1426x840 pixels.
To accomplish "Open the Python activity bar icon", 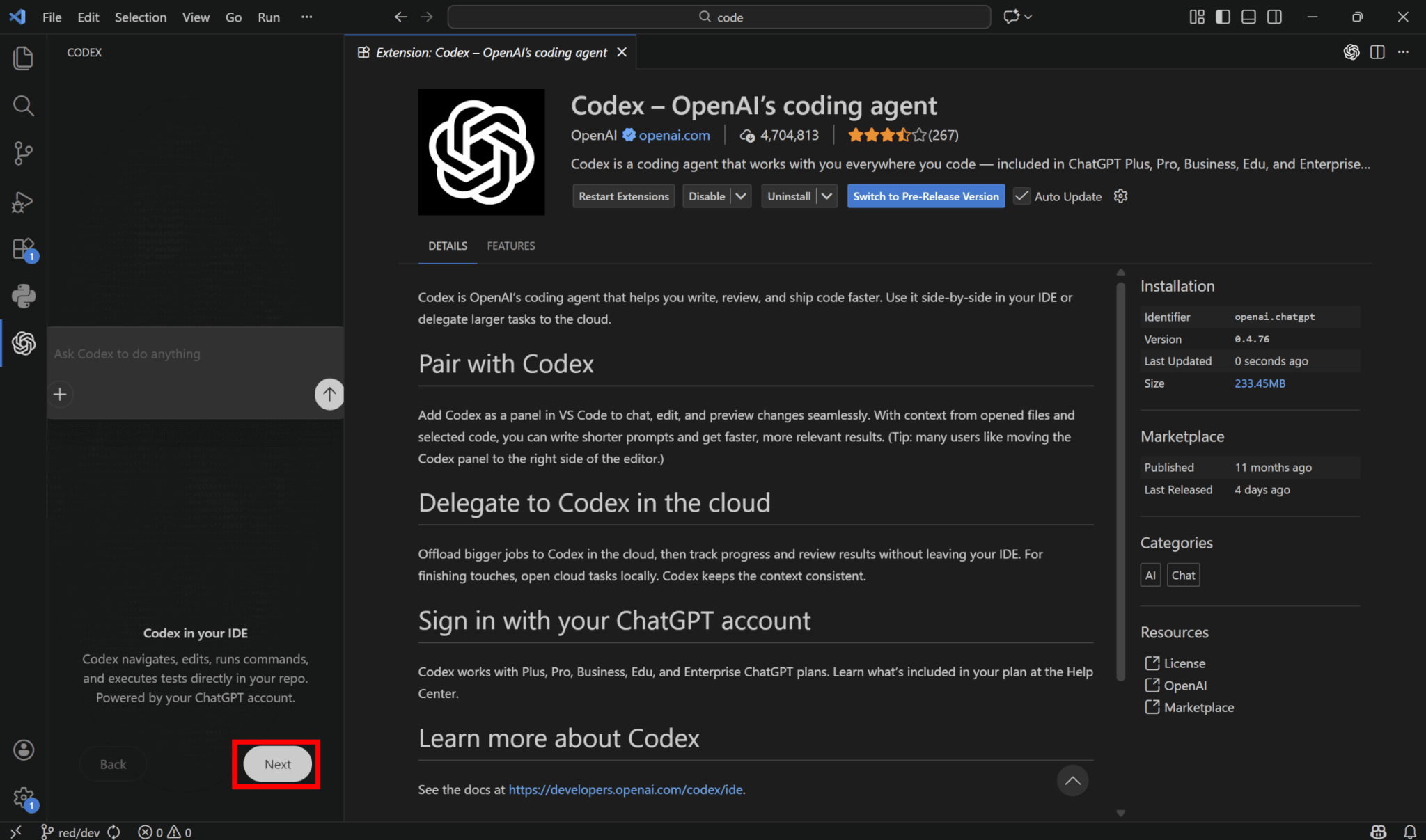I will (x=23, y=296).
